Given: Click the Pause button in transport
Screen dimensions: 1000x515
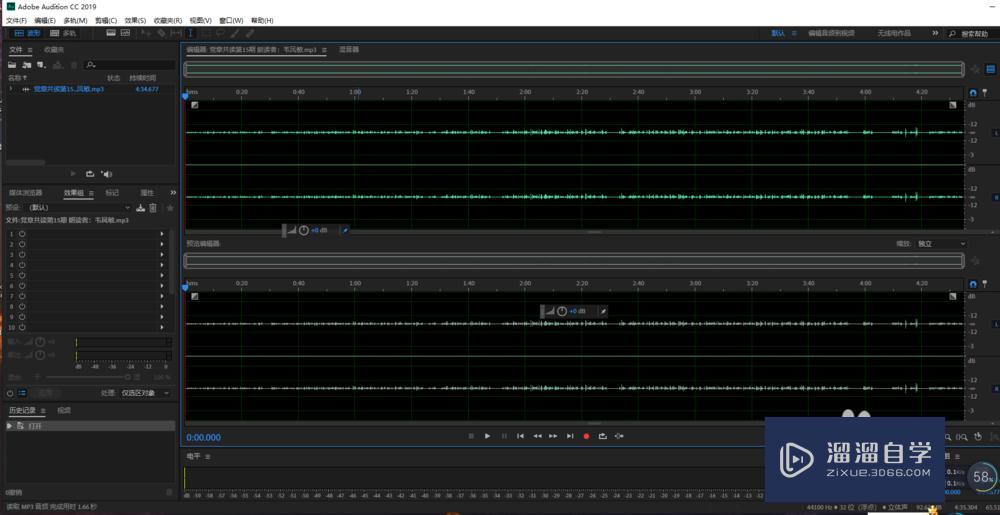Looking at the screenshot, I should tap(504, 436).
